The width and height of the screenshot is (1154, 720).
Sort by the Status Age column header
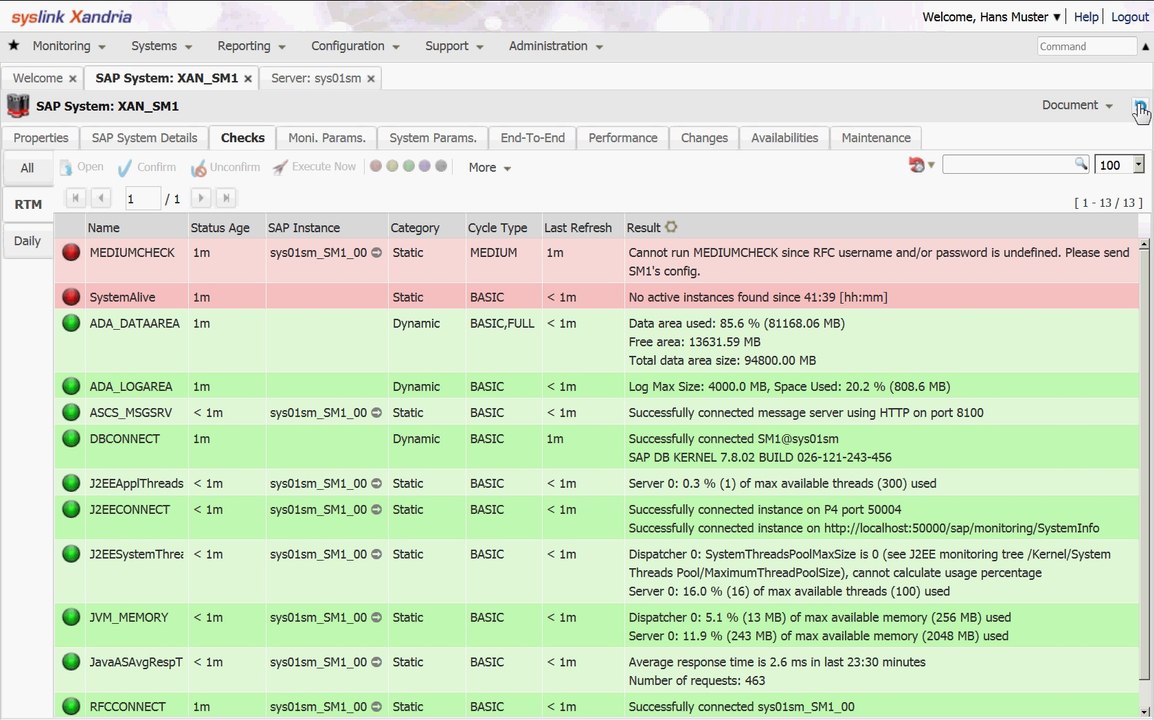(220, 227)
